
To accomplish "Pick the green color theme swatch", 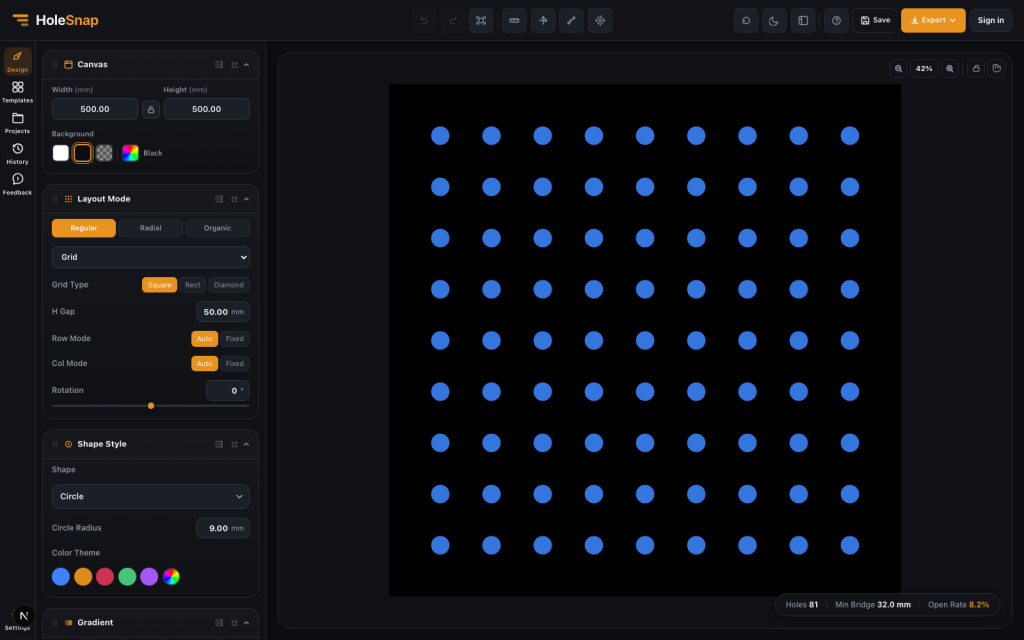I will 127,577.
